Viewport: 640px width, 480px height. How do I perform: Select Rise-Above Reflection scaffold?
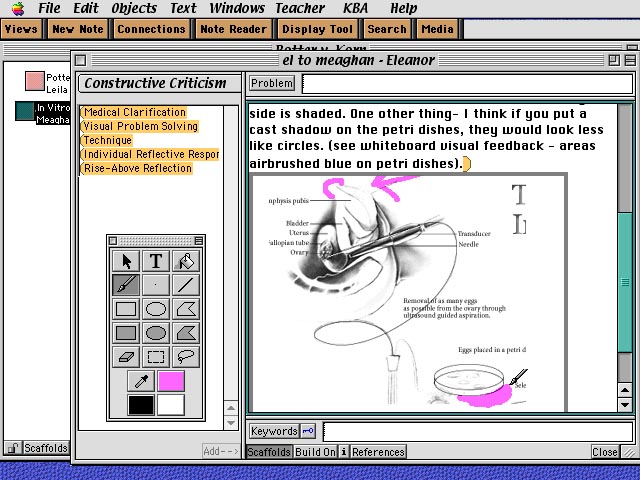coord(137,168)
